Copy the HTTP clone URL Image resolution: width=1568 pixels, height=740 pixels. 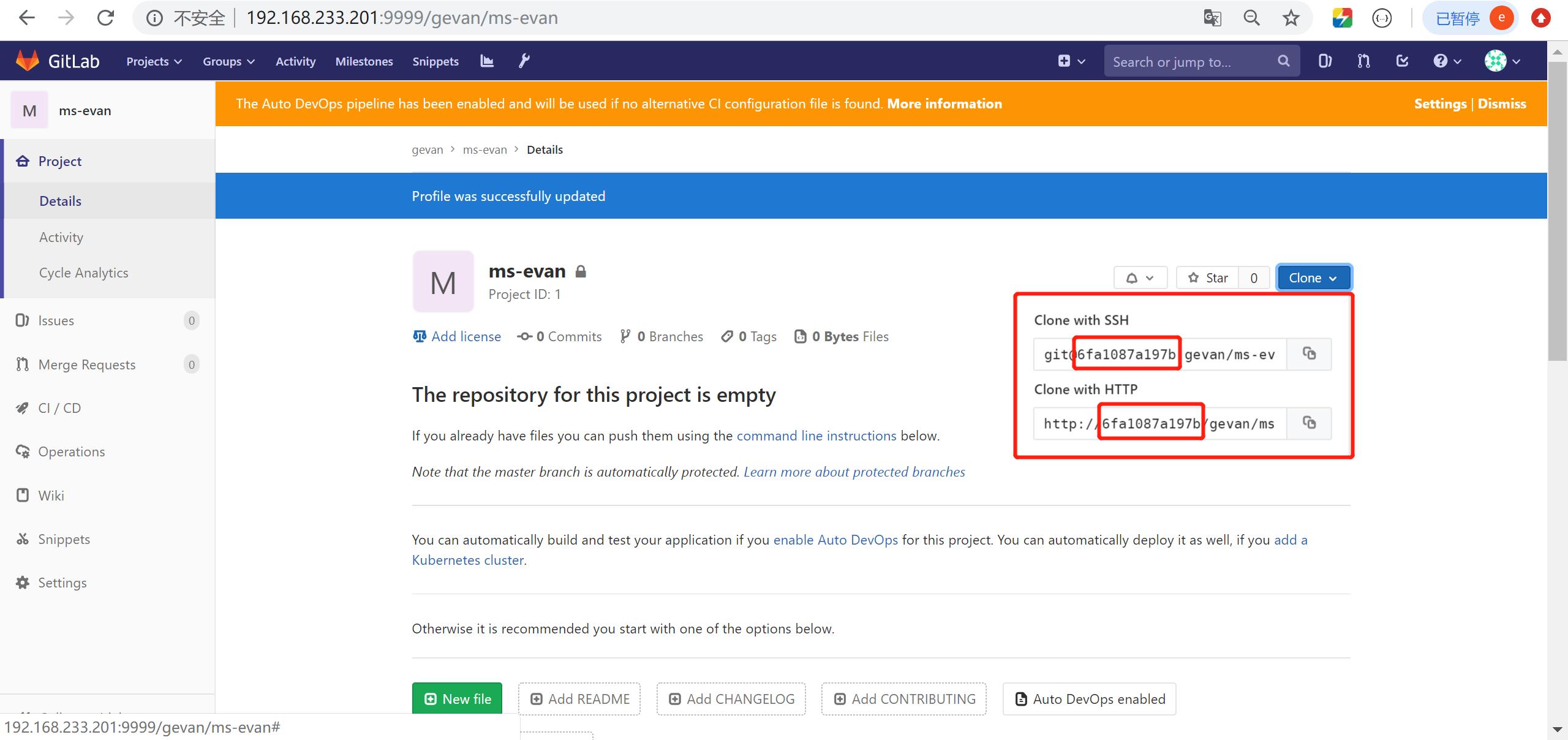coord(1309,423)
